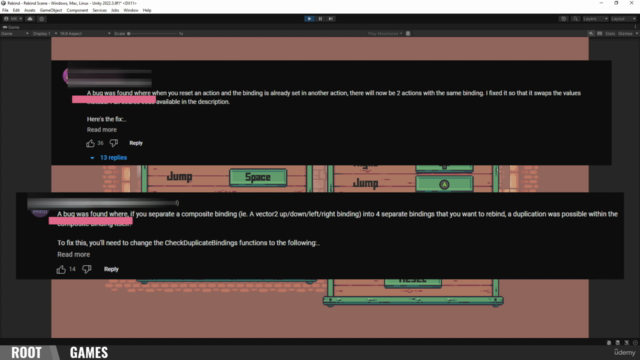Image resolution: width=640 pixels, height=360 pixels.
Task: Toggle the Gizmos button
Action: pyautogui.click(x=625, y=33)
